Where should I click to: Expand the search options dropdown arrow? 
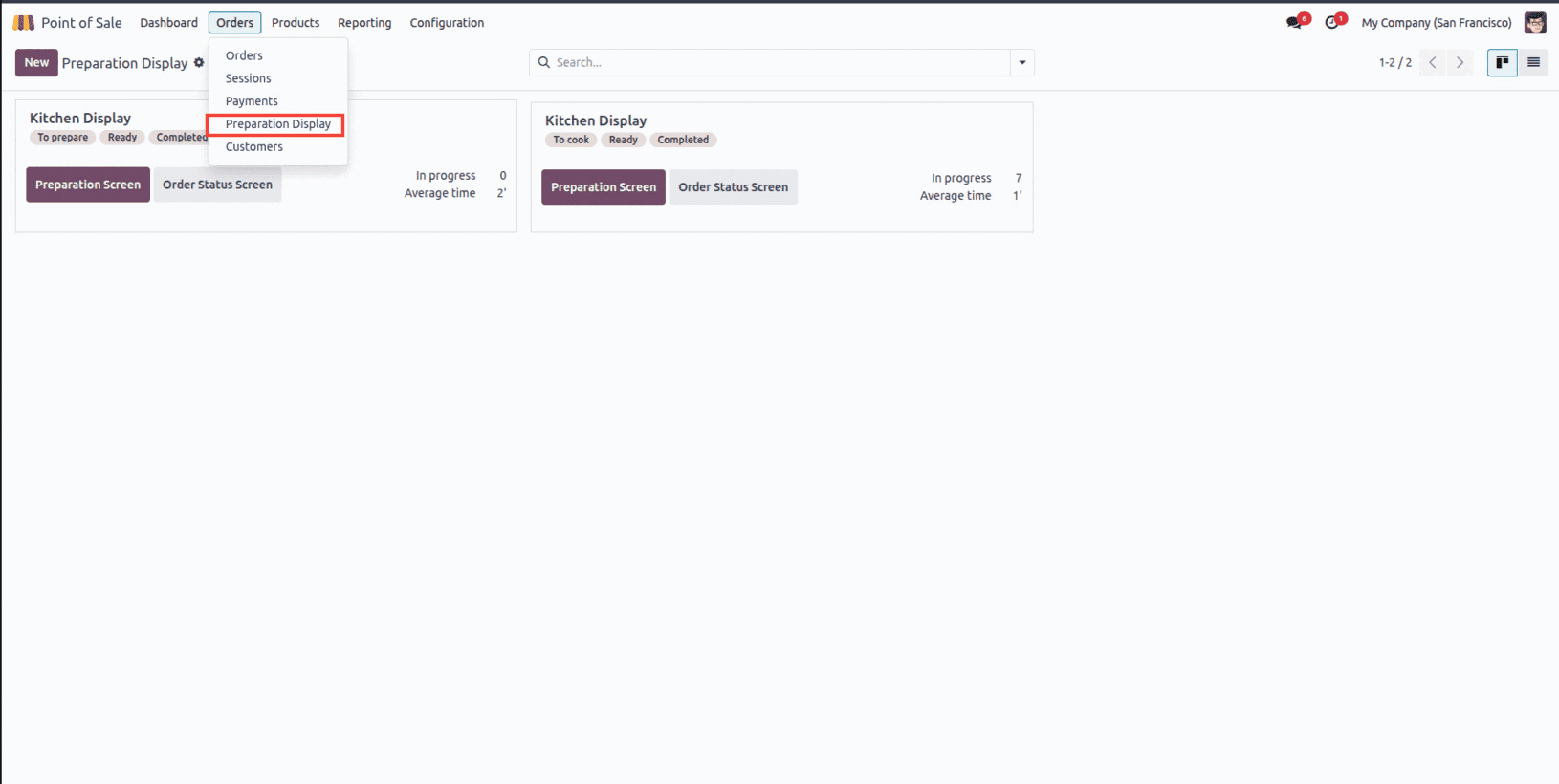click(1022, 62)
